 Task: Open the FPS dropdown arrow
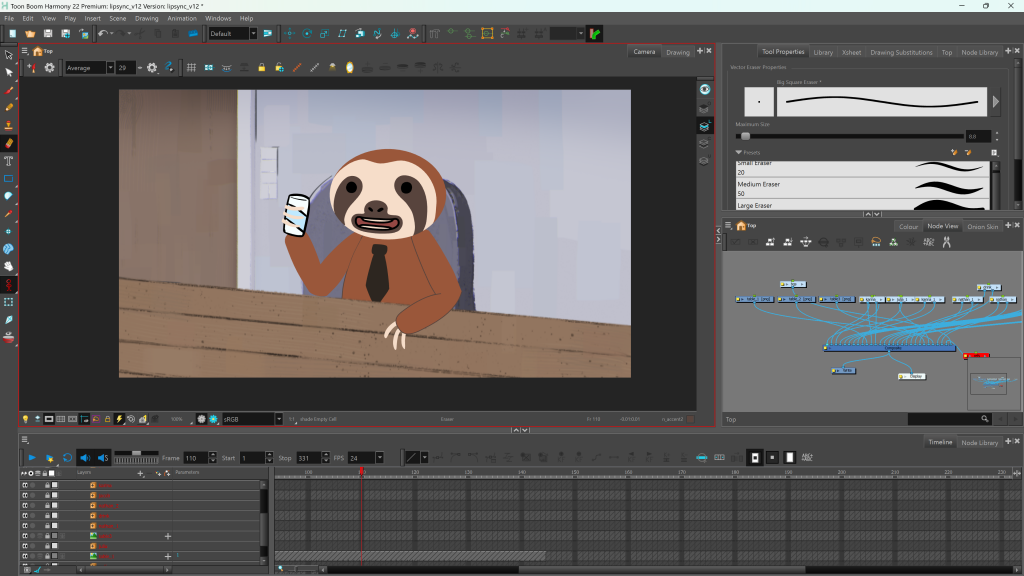[379, 458]
